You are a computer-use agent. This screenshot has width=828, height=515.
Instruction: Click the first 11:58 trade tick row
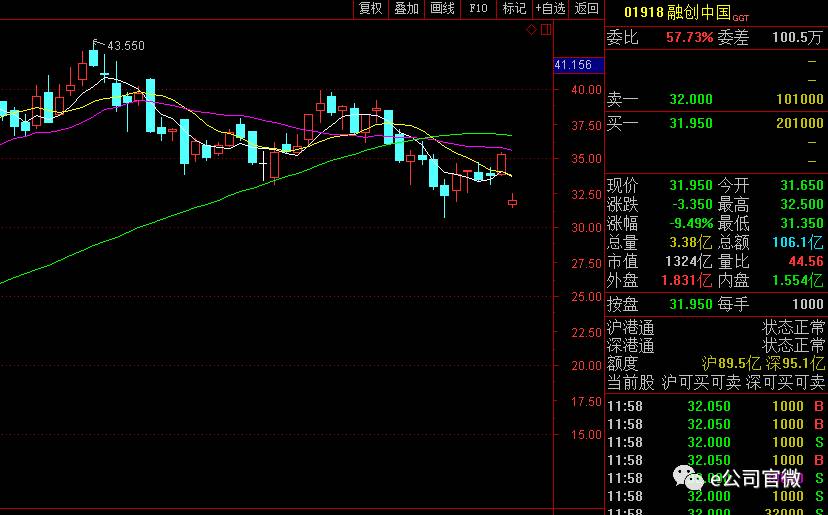(x=715, y=406)
